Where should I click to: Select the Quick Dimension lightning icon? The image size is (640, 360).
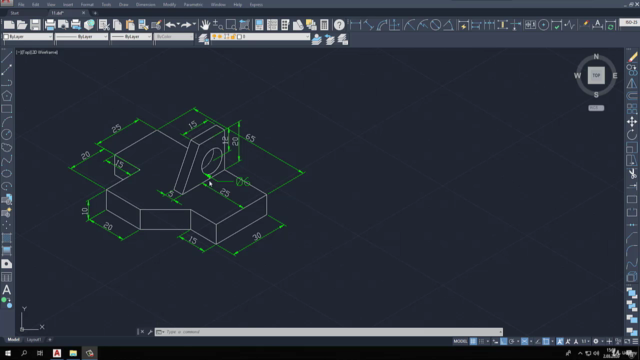pyautogui.click(x=463, y=25)
